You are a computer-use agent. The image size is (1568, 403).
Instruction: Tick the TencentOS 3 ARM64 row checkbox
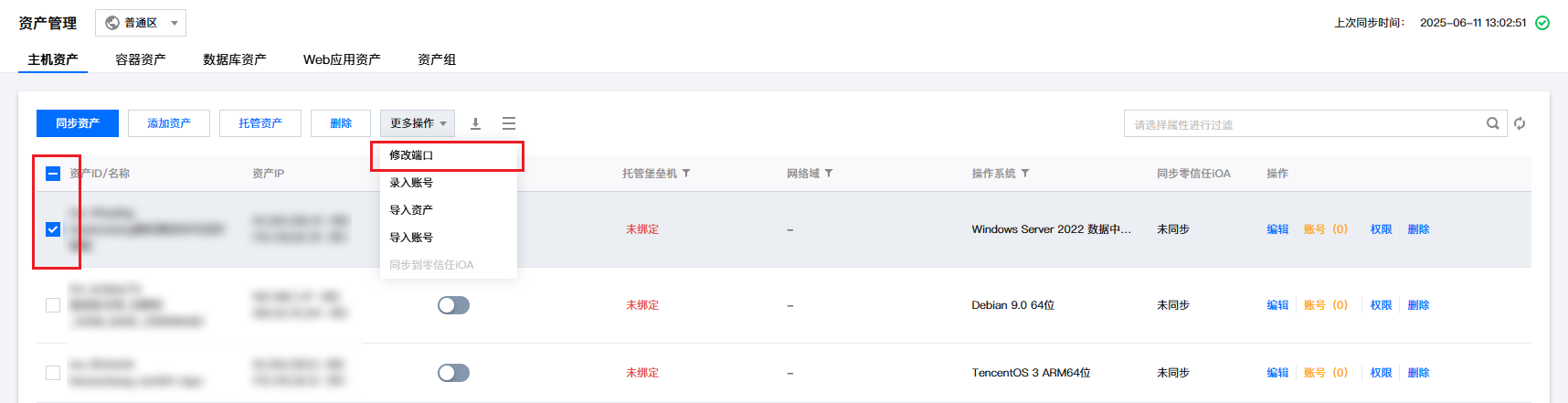click(x=53, y=373)
